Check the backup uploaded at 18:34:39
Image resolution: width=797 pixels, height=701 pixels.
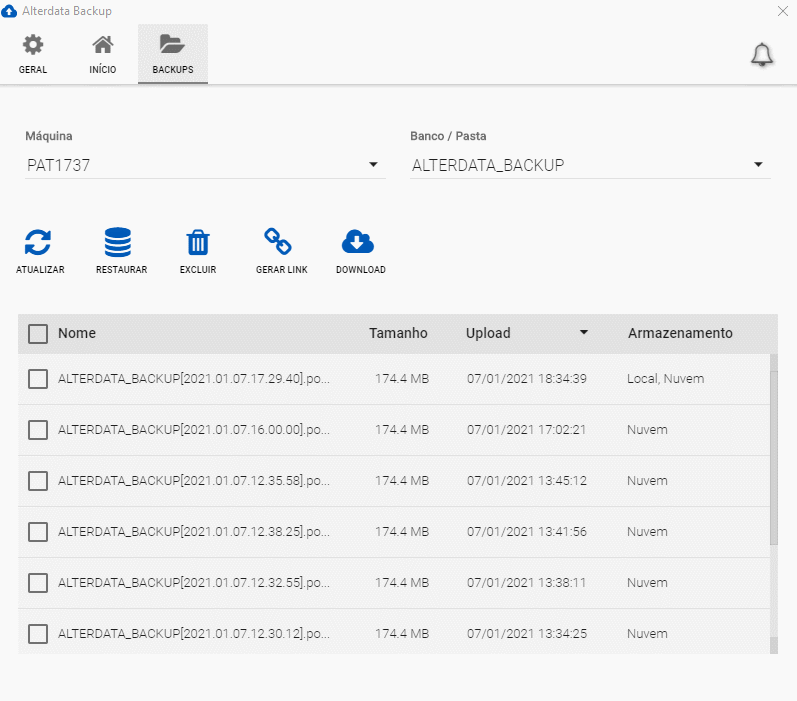point(38,379)
